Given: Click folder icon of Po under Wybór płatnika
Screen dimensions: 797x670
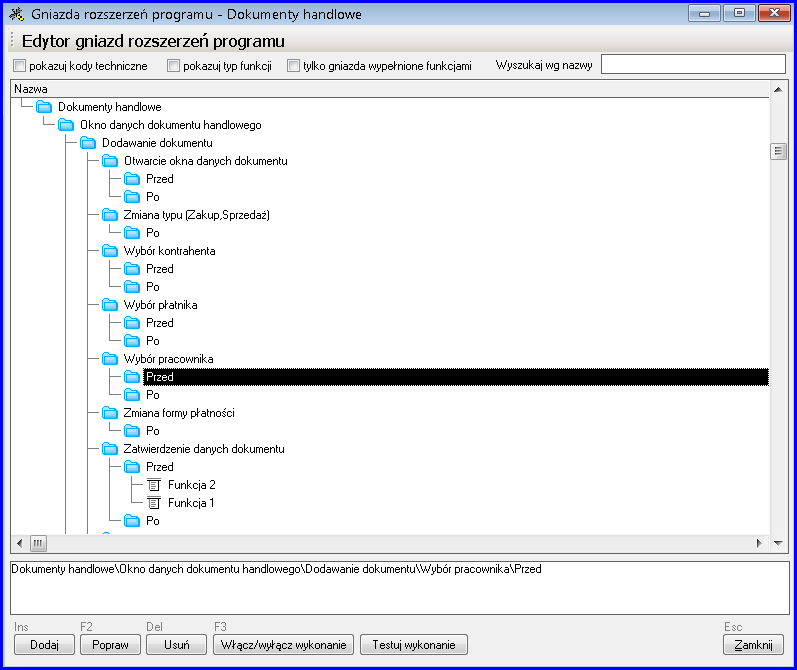Looking at the screenshot, I should coord(132,341).
